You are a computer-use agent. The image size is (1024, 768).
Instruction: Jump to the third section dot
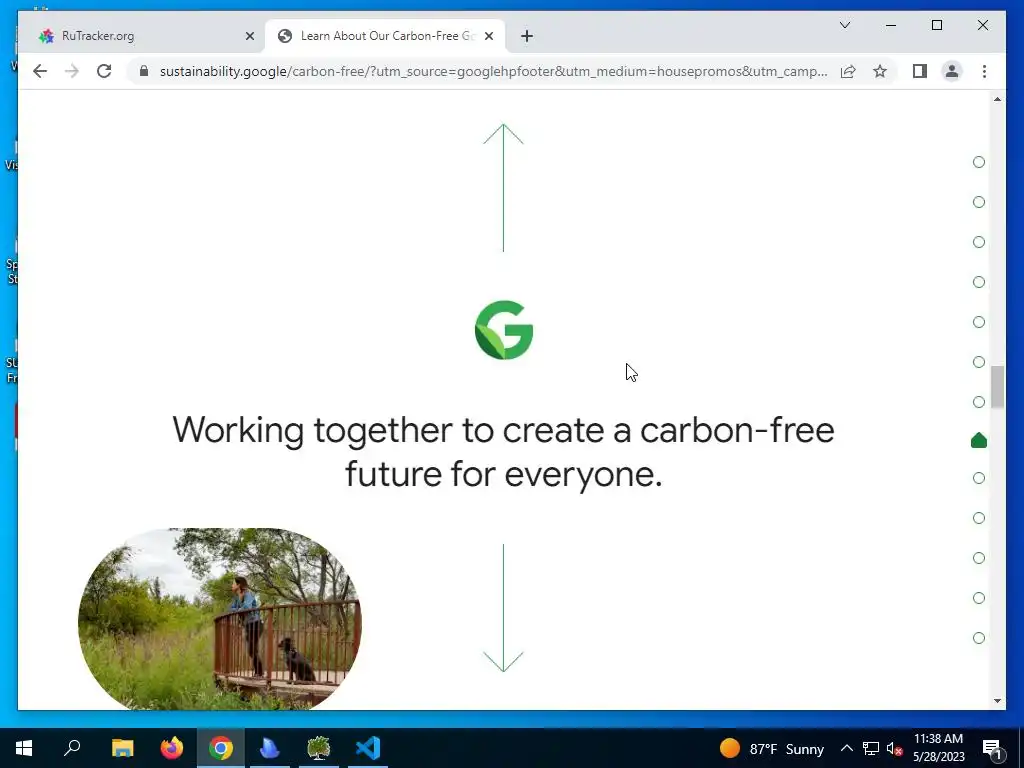978,242
